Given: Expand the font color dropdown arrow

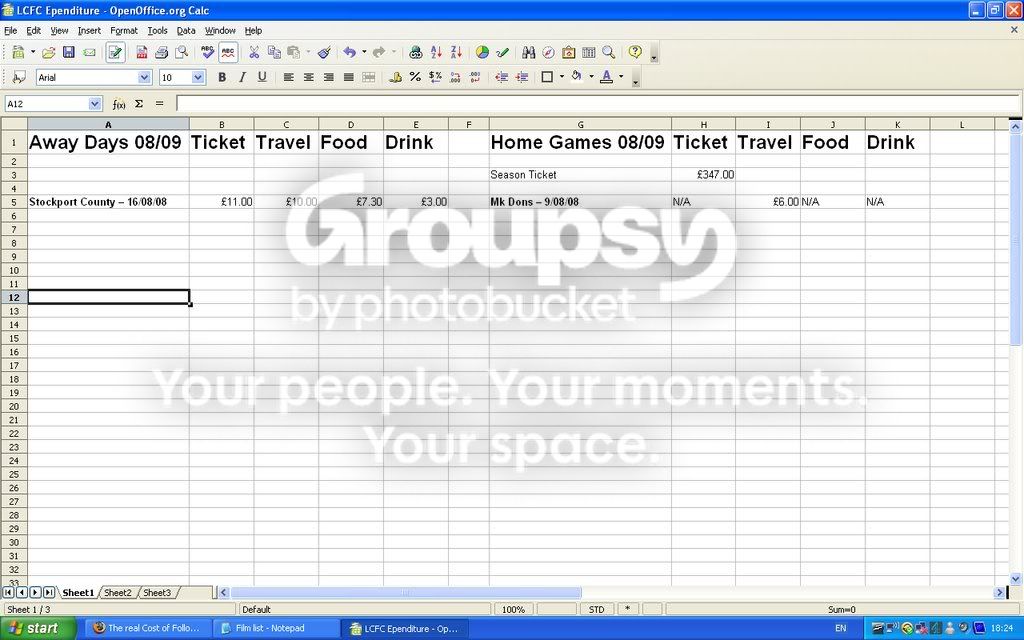Looking at the screenshot, I should tap(621, 77).
